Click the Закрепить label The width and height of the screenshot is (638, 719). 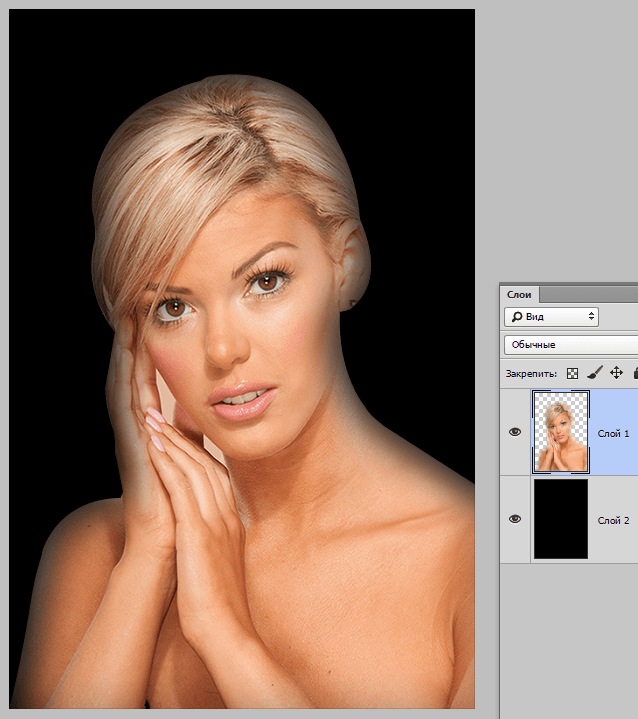coord(531,374)
